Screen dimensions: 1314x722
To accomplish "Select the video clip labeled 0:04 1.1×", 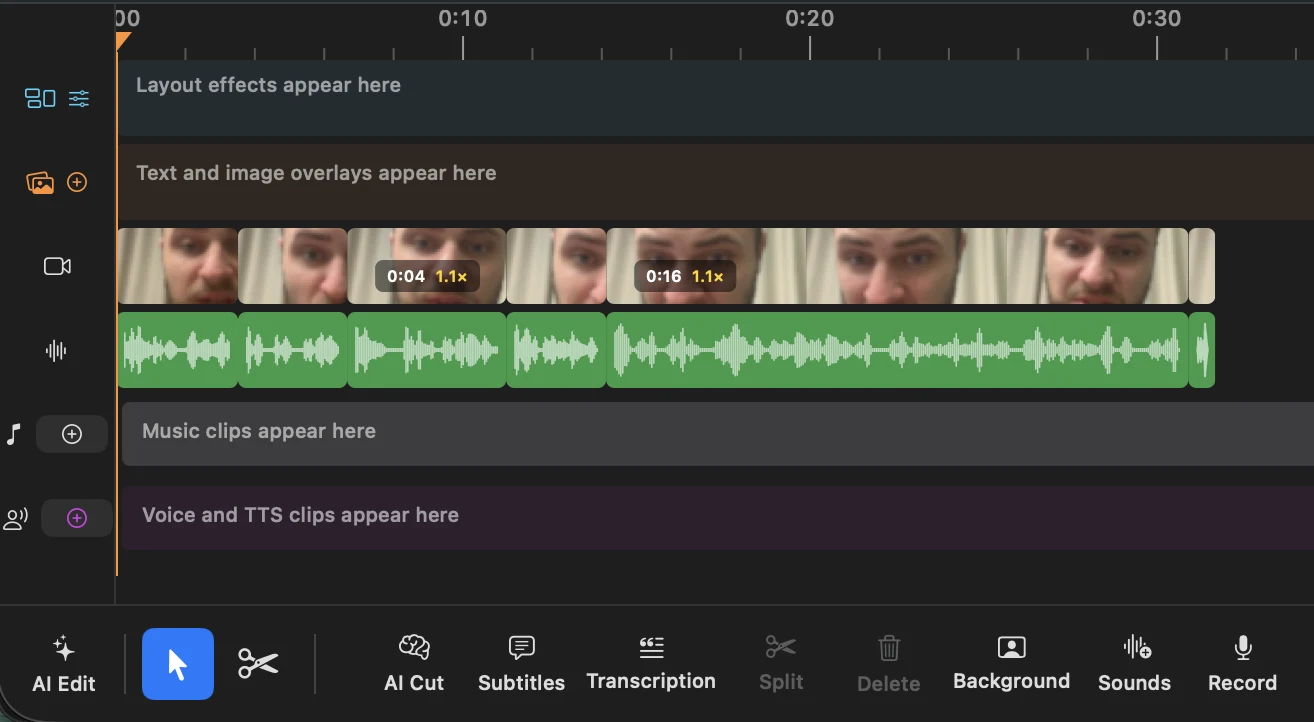I will [x=427, y=266].
